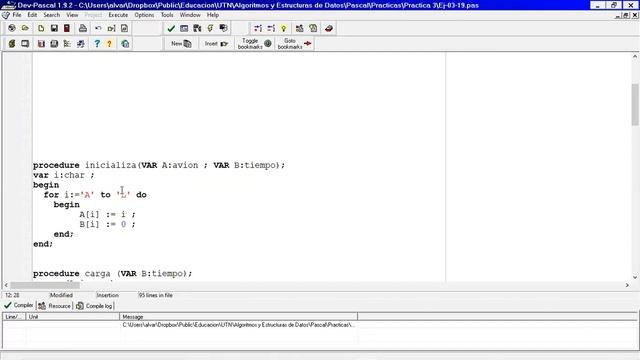Click the red eraser-like icon at toolbar end
The height and width of the screenshot is (360, 640).
tap(329, 29)
